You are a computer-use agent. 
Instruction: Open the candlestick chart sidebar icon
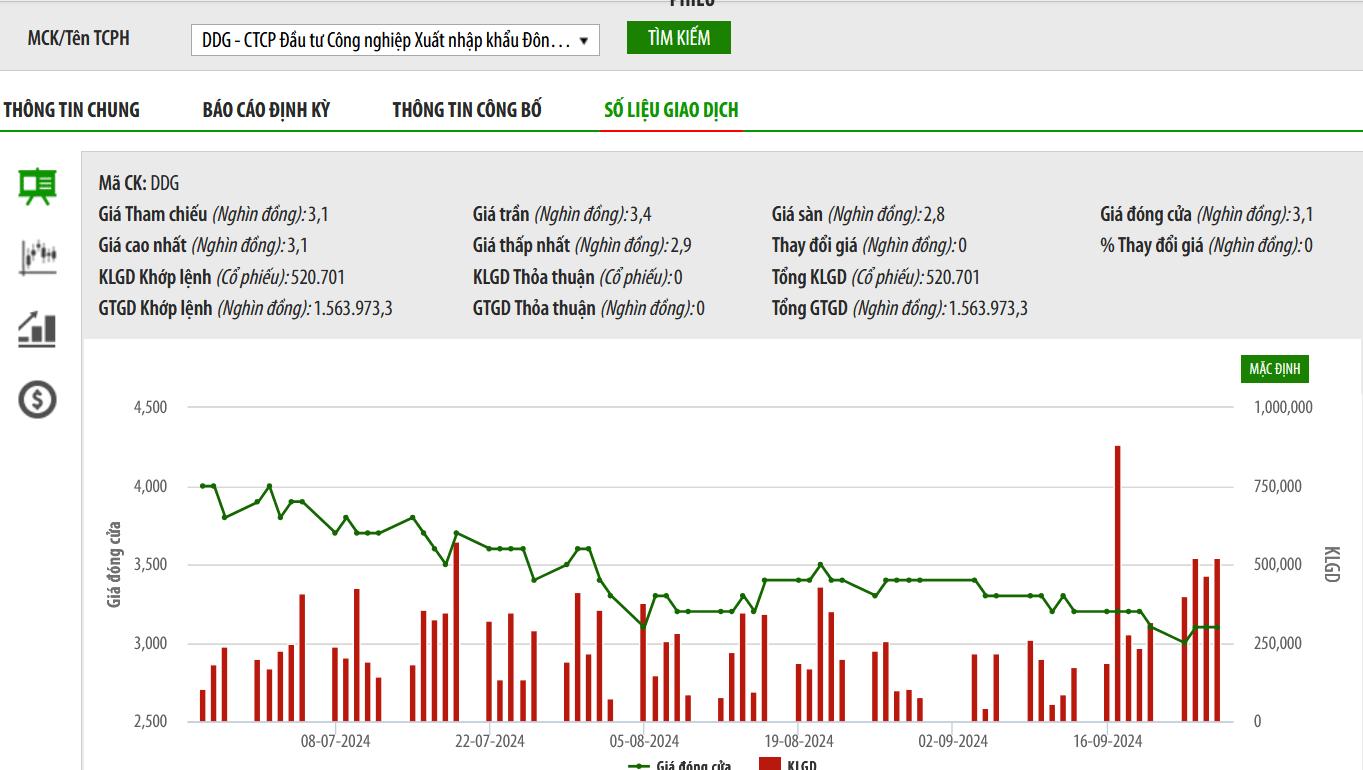(38, 257)
